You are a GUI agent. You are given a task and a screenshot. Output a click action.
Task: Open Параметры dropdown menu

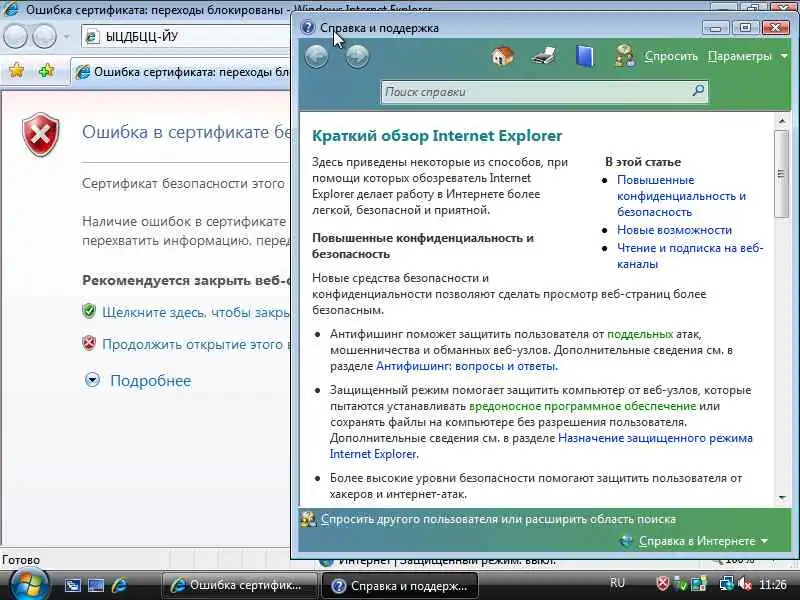click(x=747, y=56)
